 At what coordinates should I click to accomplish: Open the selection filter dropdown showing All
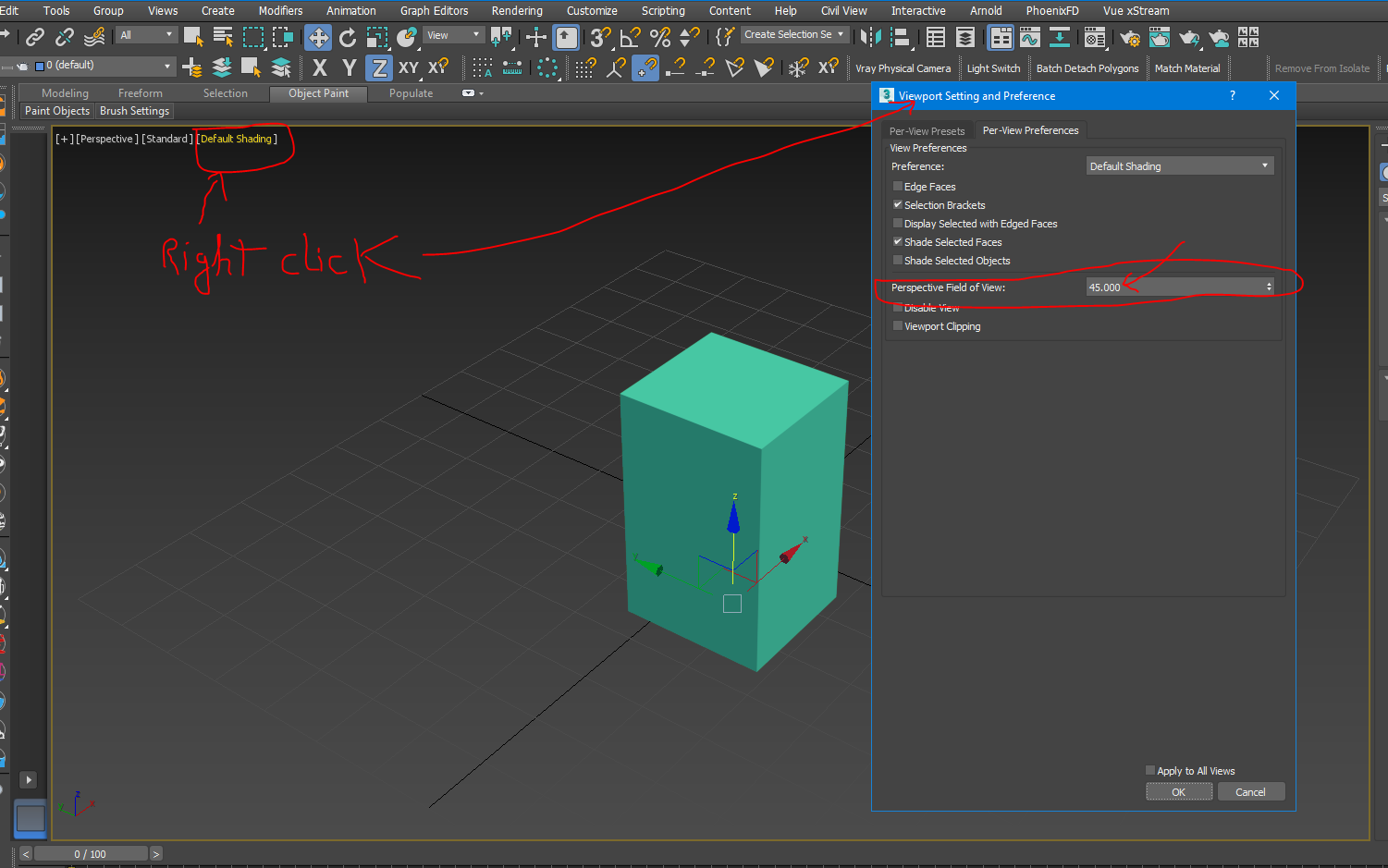(146, 34)
